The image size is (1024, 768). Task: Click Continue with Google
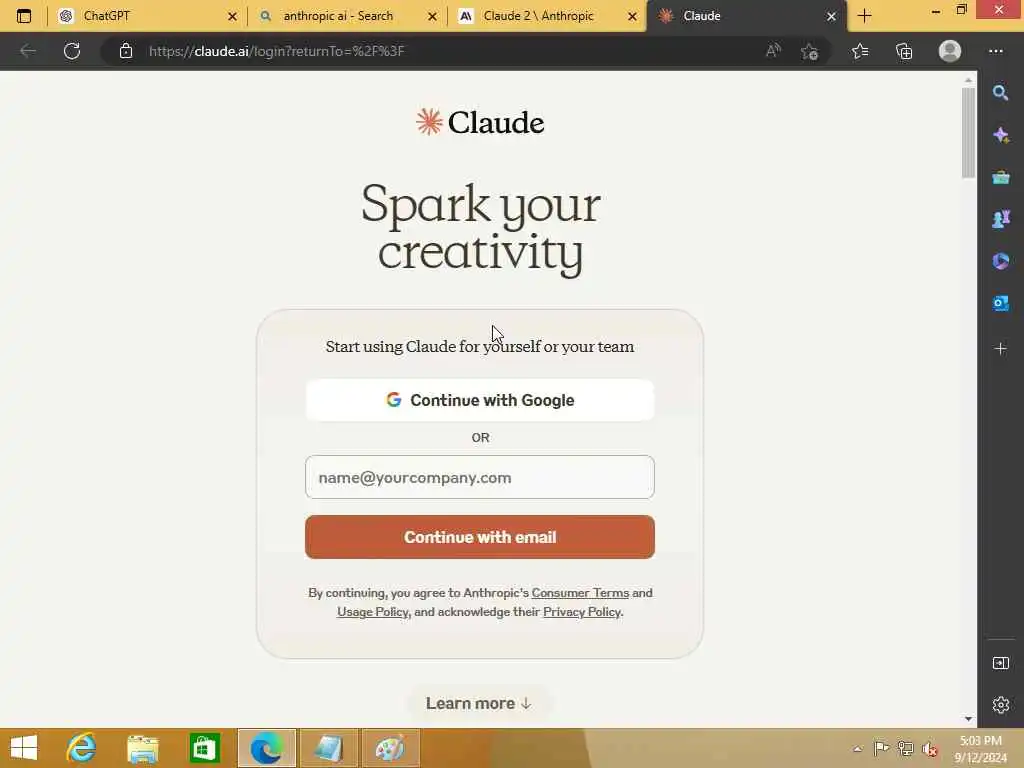pyautogui.click(x=480, y=400)
